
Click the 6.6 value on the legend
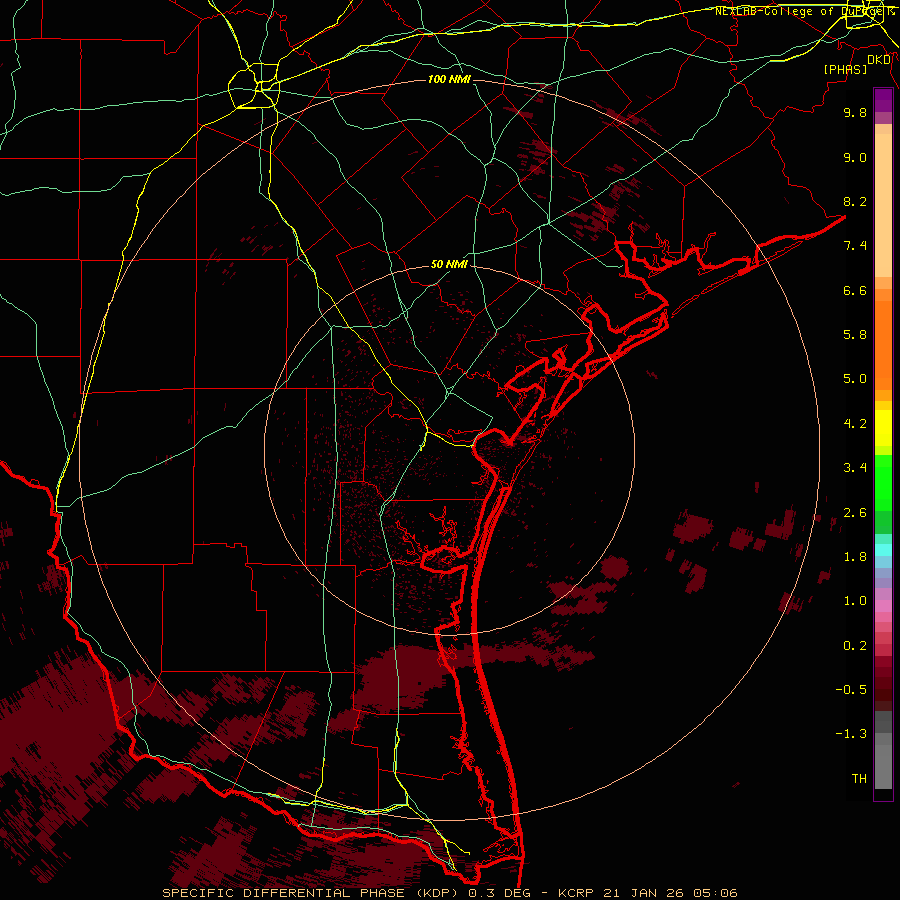tap(855, 290)
